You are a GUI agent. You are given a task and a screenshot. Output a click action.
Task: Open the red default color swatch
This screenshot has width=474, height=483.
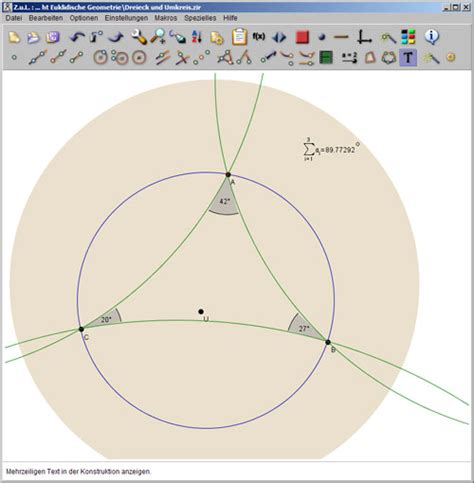point(302,37)
